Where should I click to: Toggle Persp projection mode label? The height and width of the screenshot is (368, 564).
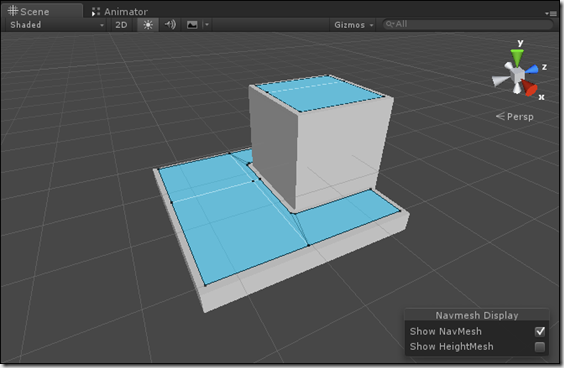pyautogui.click(x=515, y=117)
